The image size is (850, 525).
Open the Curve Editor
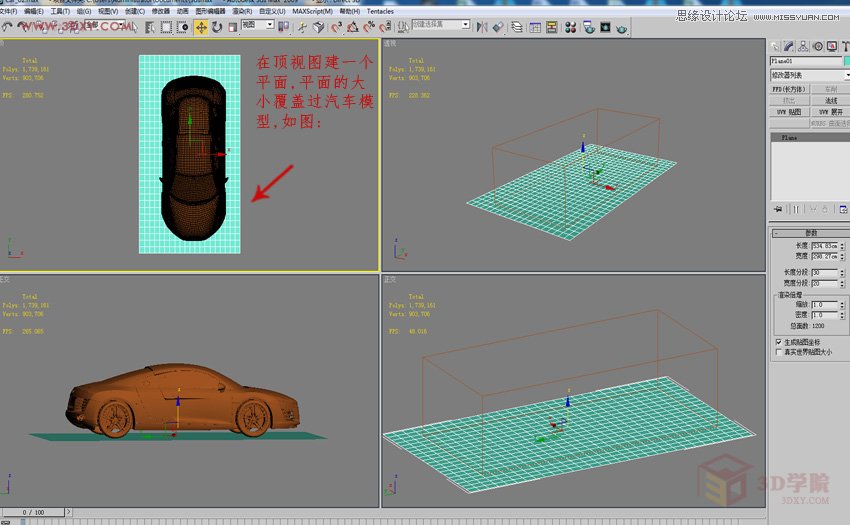tap(535, 27)
